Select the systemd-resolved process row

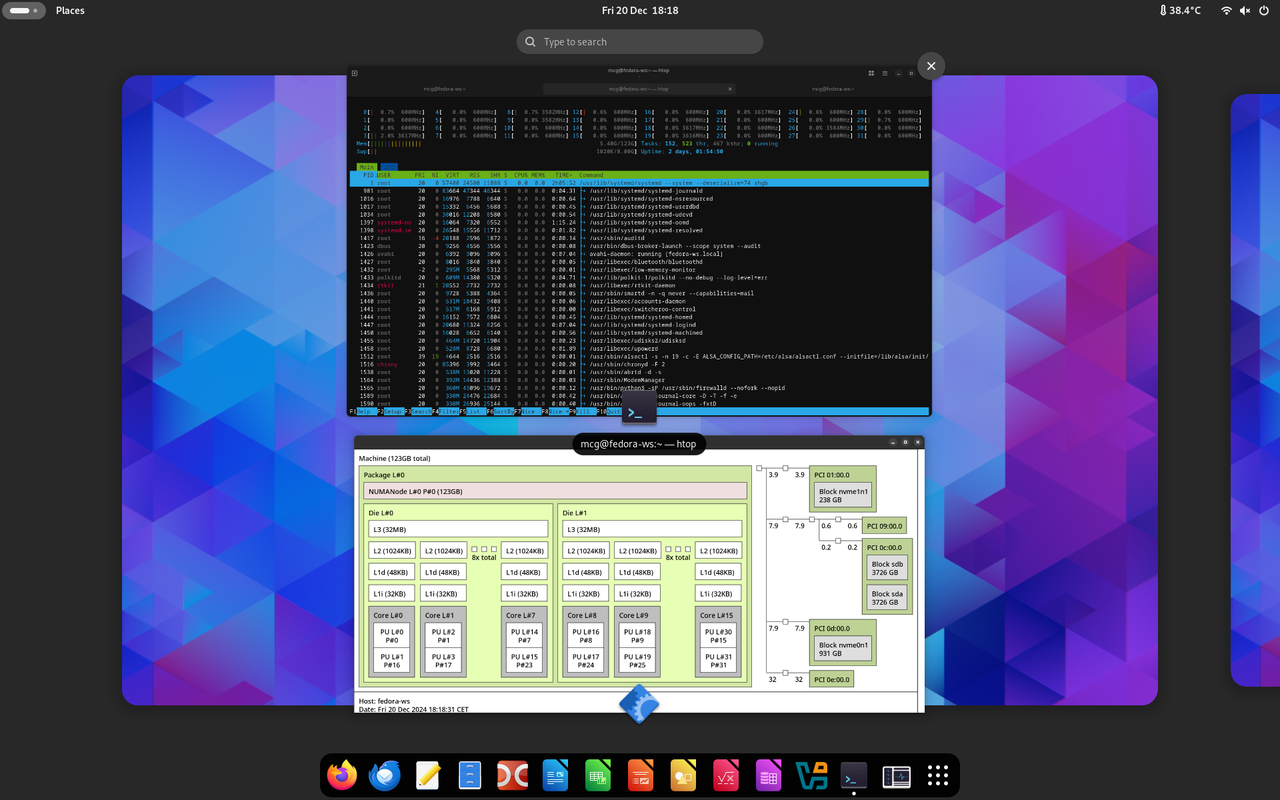pyautogui.click(x=639, y=230)
